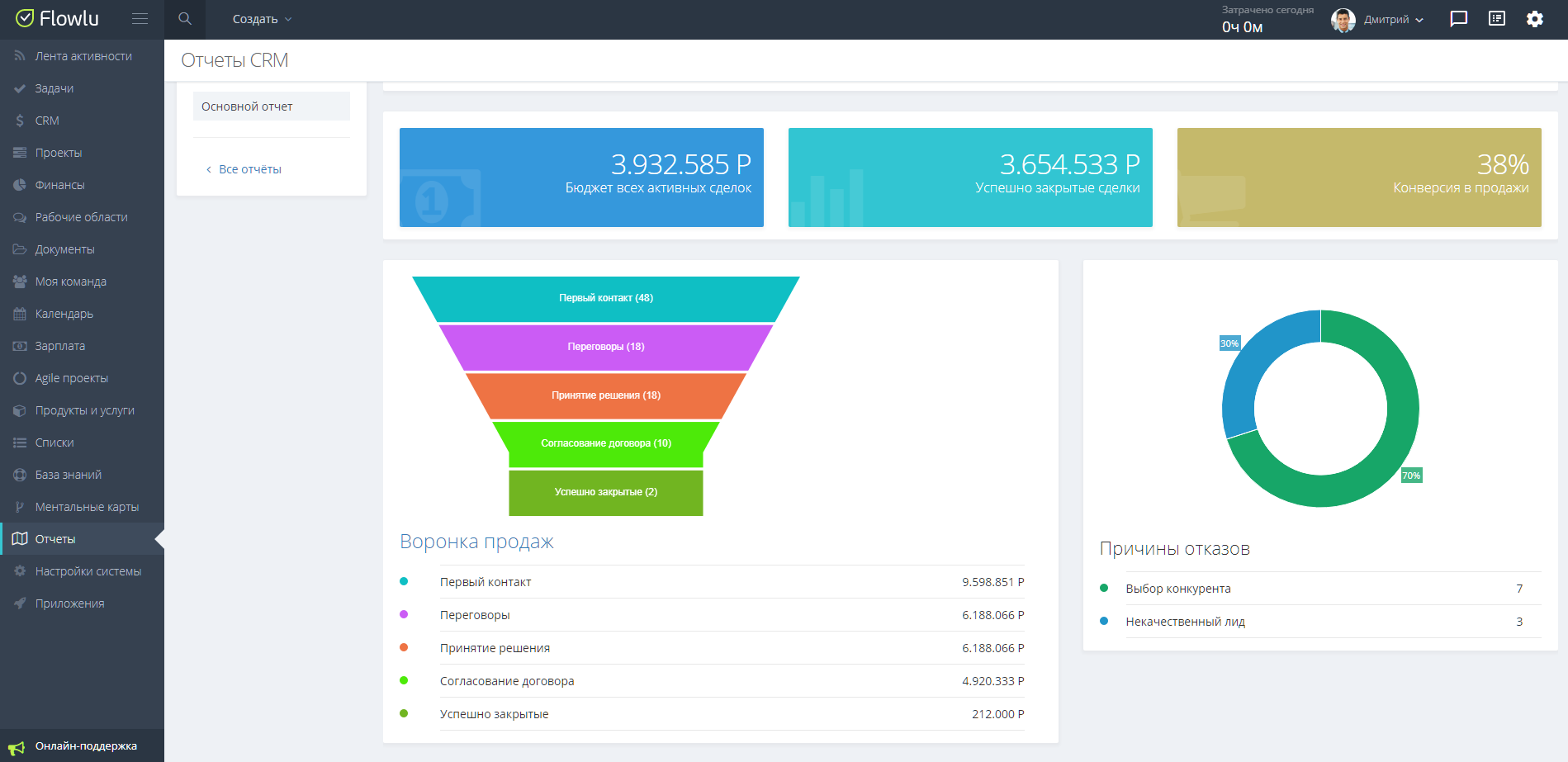Click Успешно закрытые сделки card
Viewport: 1568px width, 762px height.
click(x=970, y=177)
